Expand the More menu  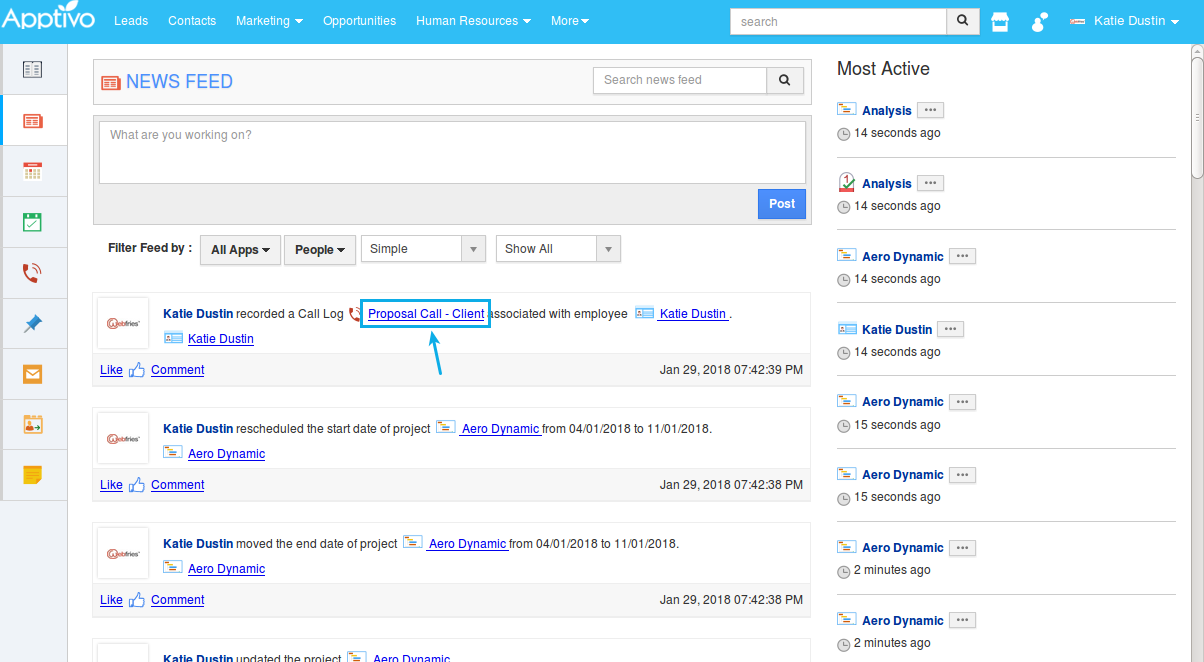click(569, 21)
